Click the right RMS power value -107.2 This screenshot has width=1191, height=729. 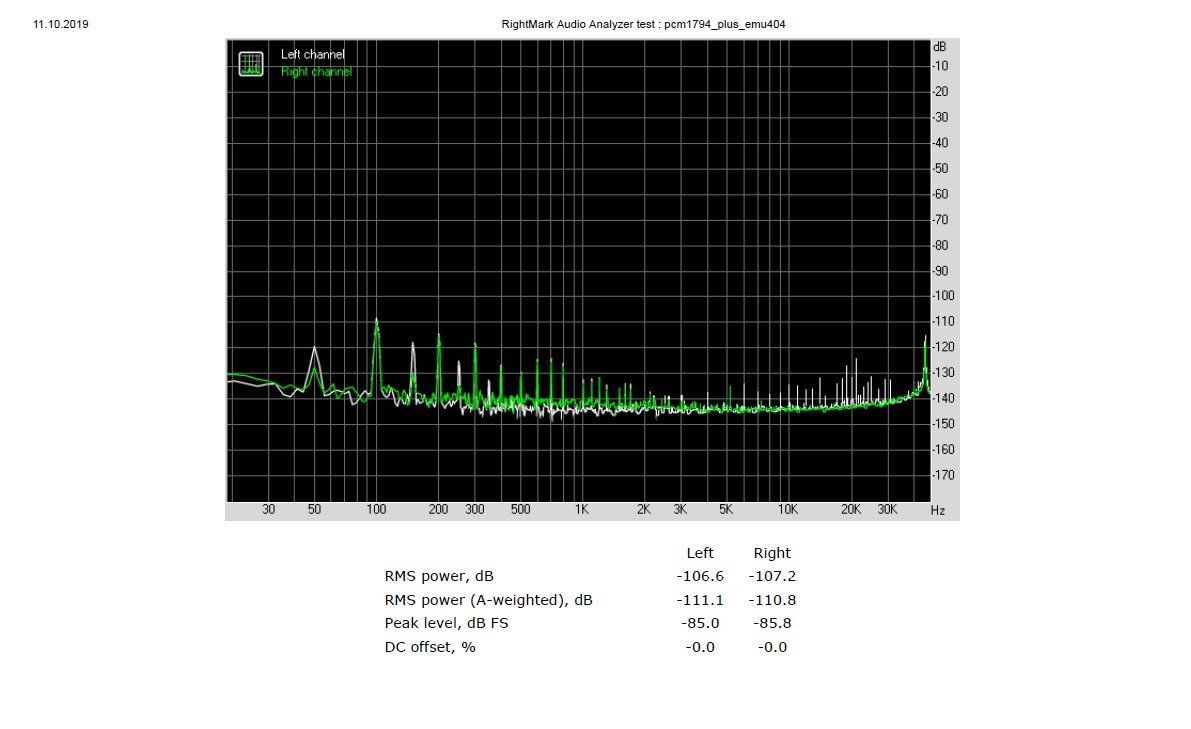[772, 576]
